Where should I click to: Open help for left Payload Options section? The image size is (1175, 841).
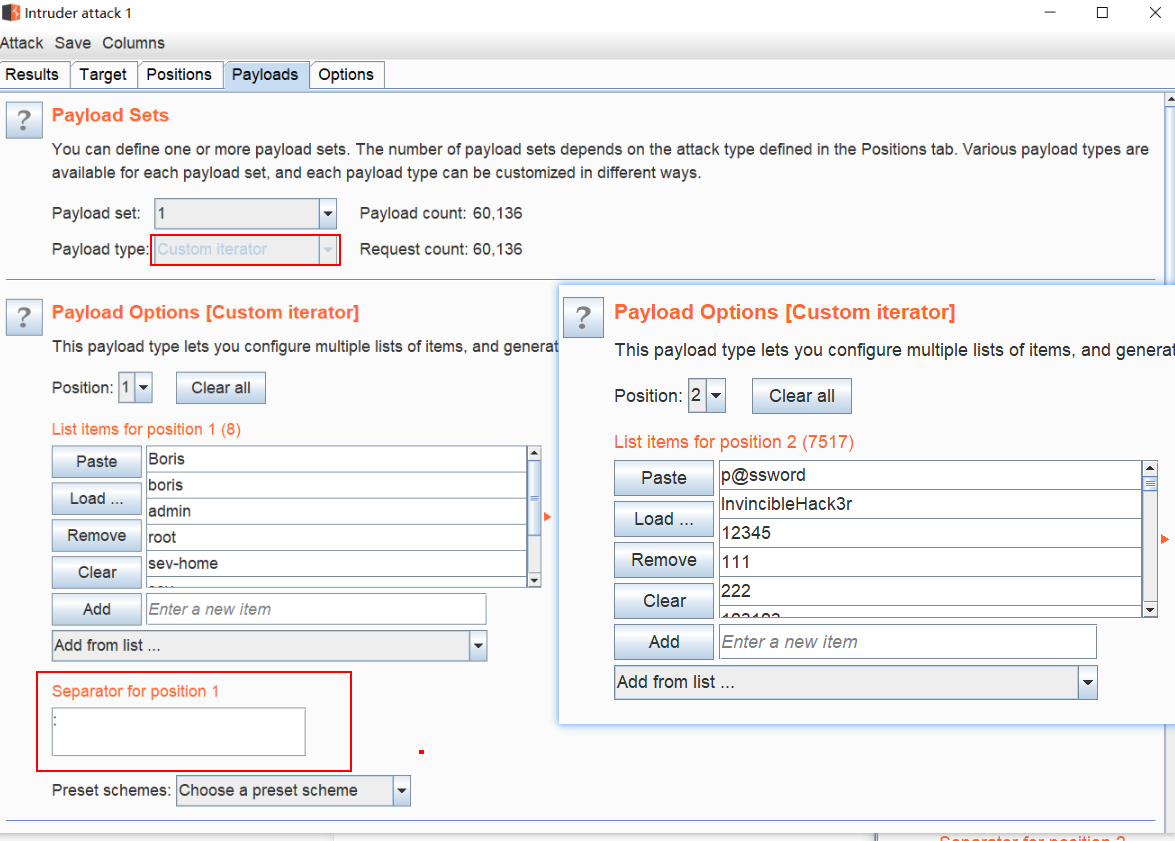tap(24, 317)
